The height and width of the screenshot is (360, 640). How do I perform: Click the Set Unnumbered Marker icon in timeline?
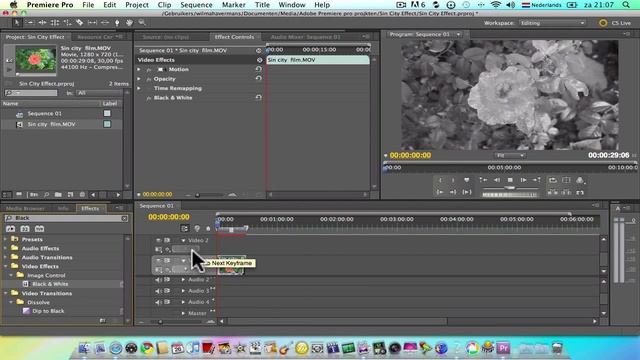tap(208, 229)
